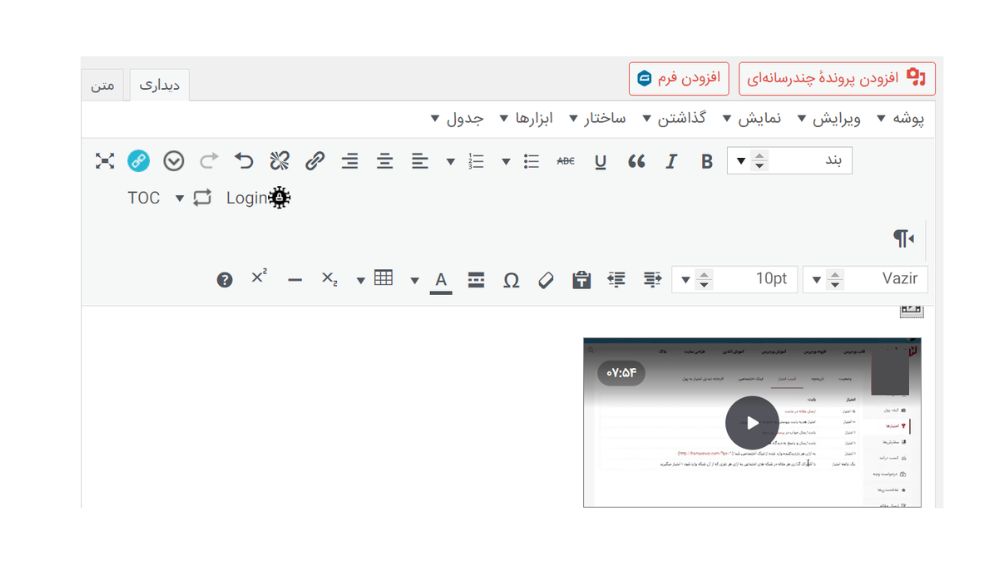Open the text color picker dropdown arrow
This screenshot has width=1000, height=562.
coord(415,280)
